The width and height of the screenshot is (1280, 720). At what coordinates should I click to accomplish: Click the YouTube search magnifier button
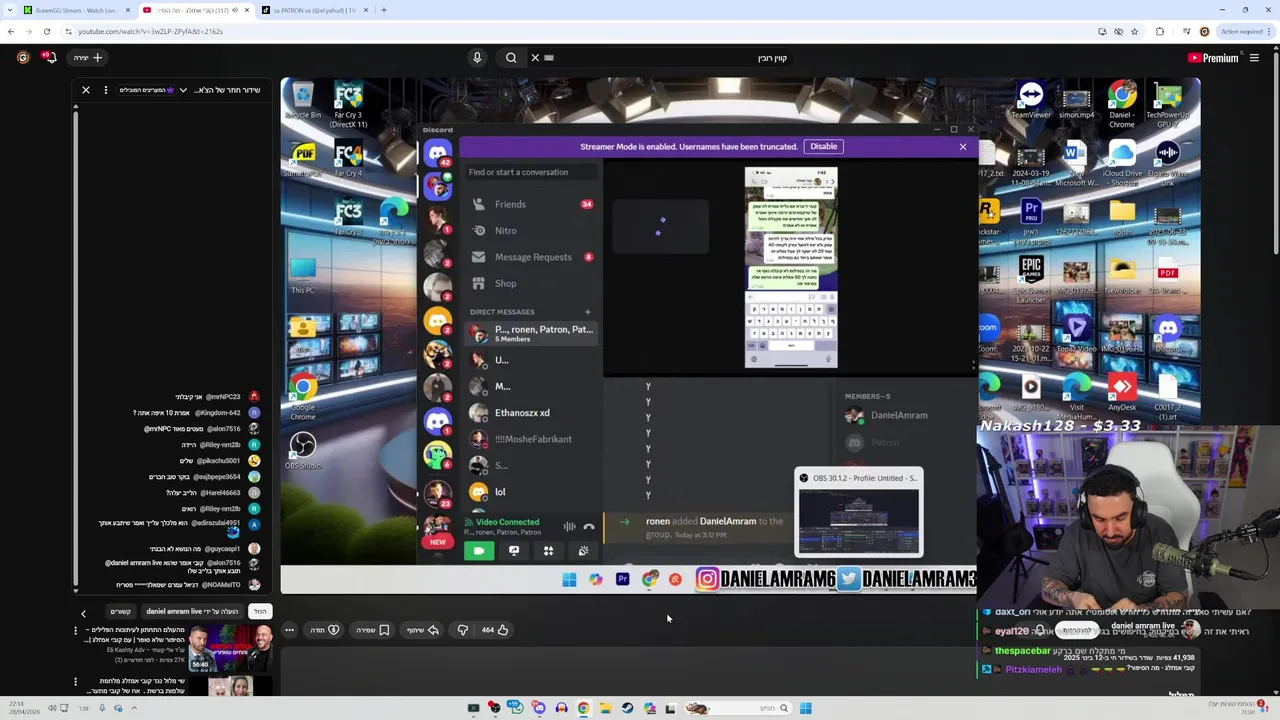(511, 58)
